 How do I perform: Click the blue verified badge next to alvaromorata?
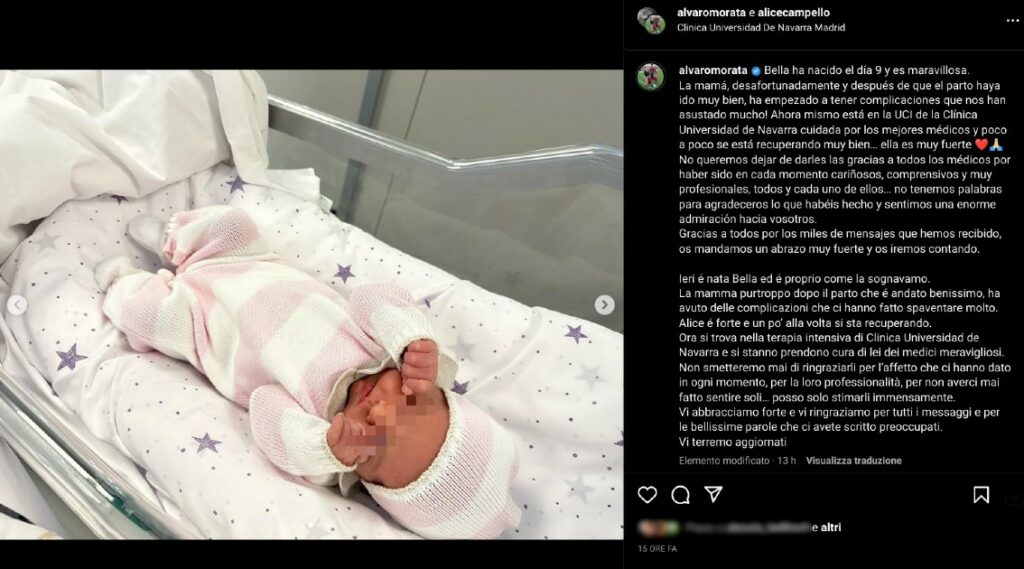(756, 71)
